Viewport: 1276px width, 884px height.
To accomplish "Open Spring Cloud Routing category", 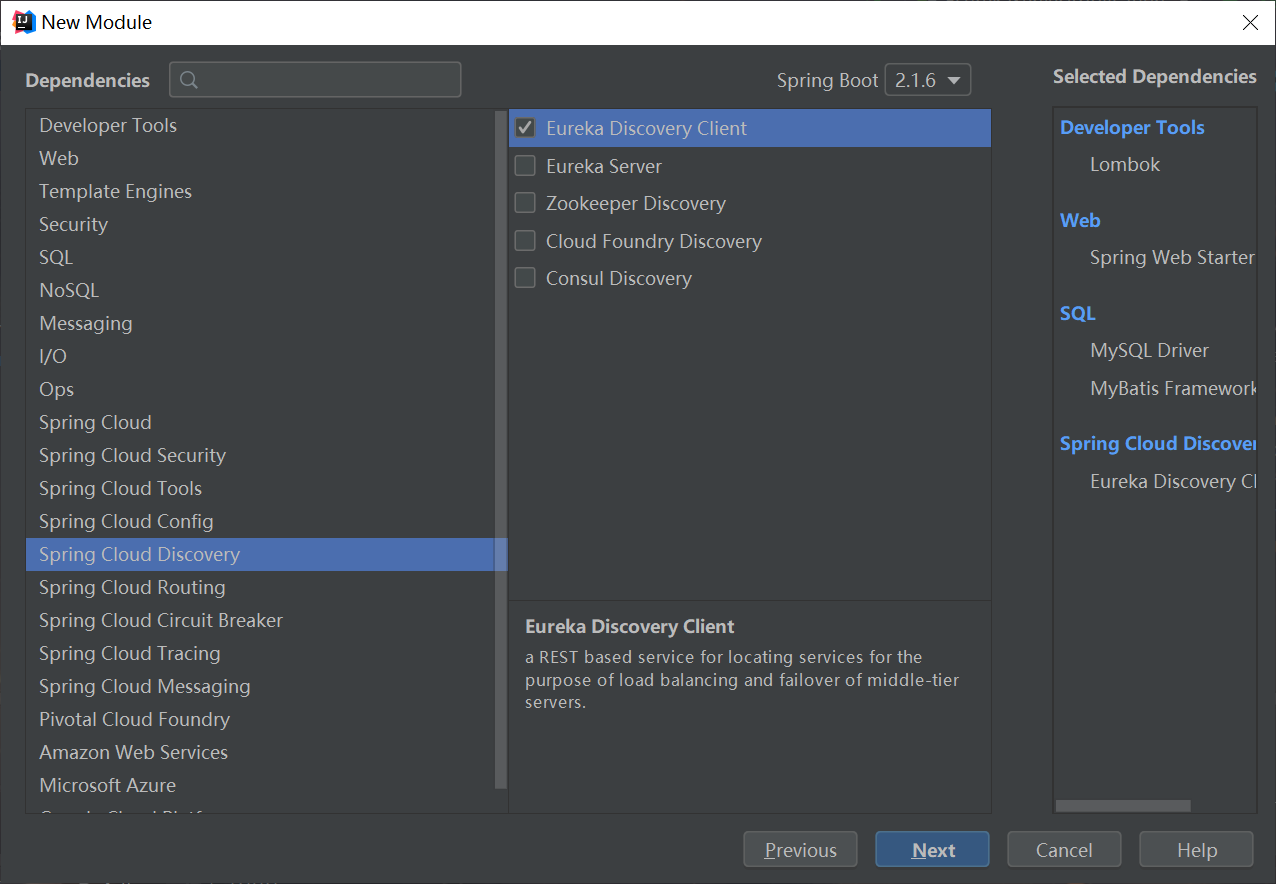I will pyautogui.click(x=260, y=587).
